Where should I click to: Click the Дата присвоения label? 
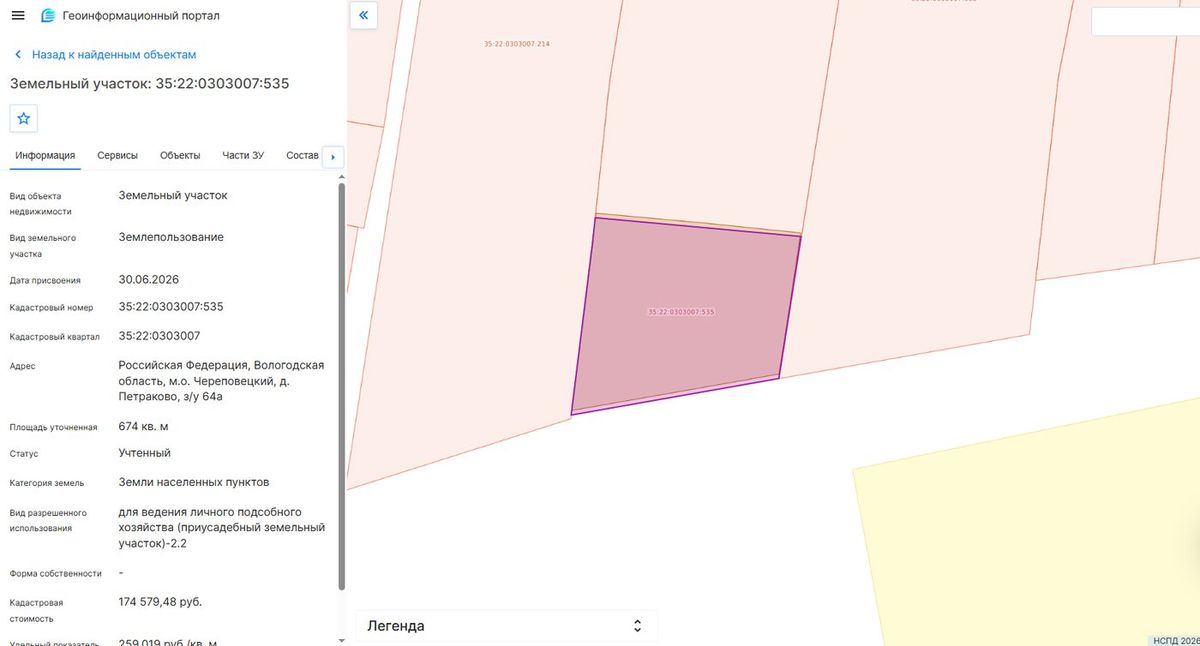pos(45,281)
